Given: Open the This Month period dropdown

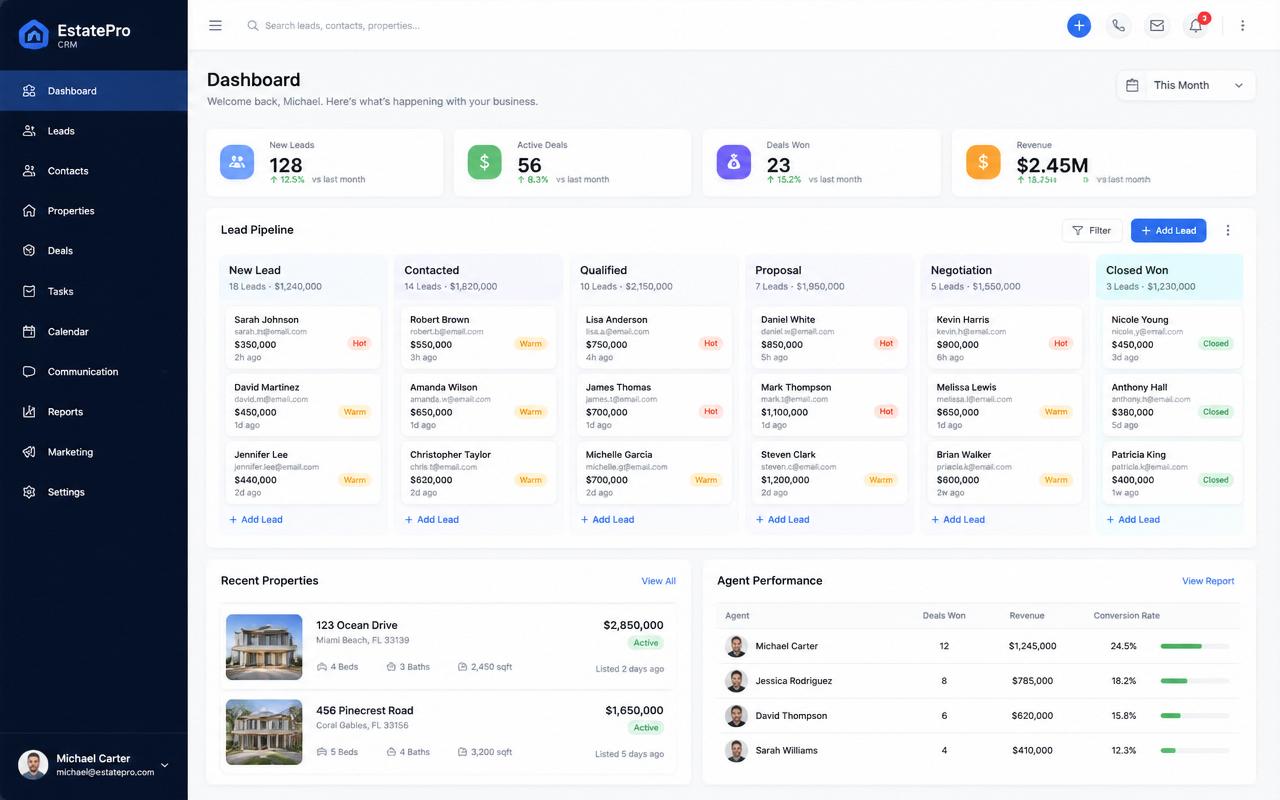Looking at the screenshot, I should tap(1186, 86).
